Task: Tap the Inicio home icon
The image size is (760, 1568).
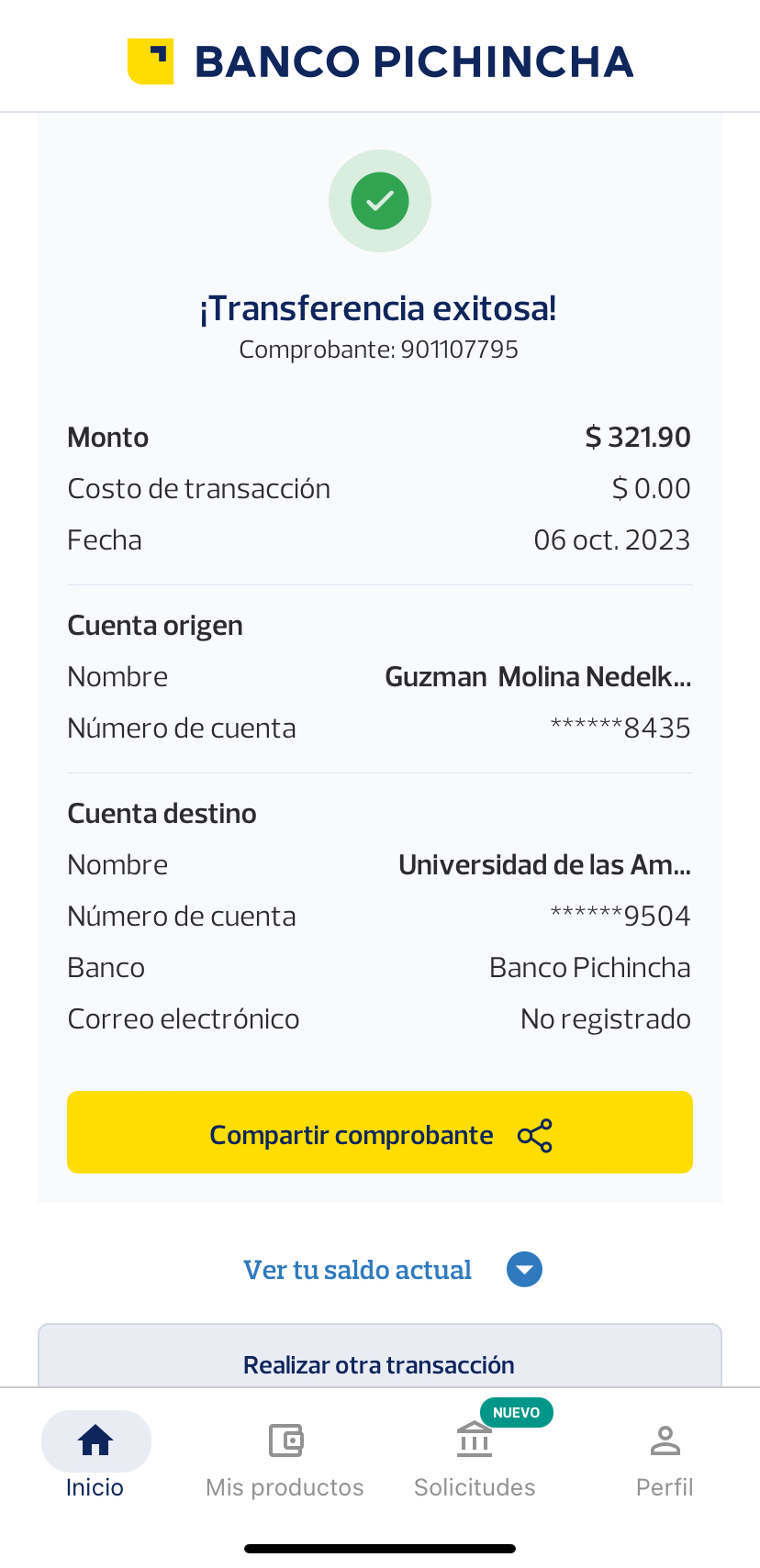Action: [95, 1440]
